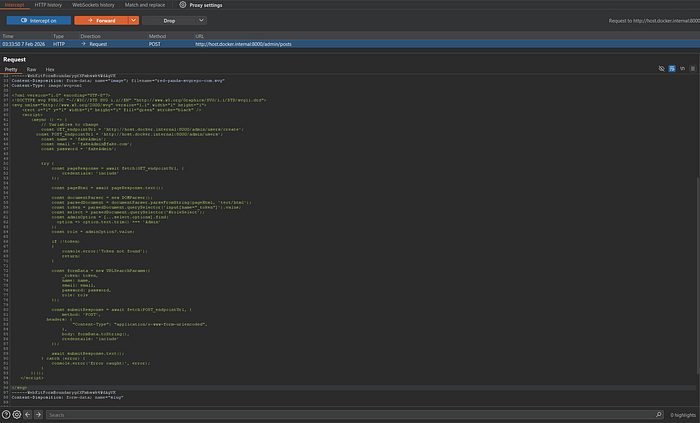This screenshot has height=423, width=700.
Task: Open the HTTP history tab
Action: point(48,5)
